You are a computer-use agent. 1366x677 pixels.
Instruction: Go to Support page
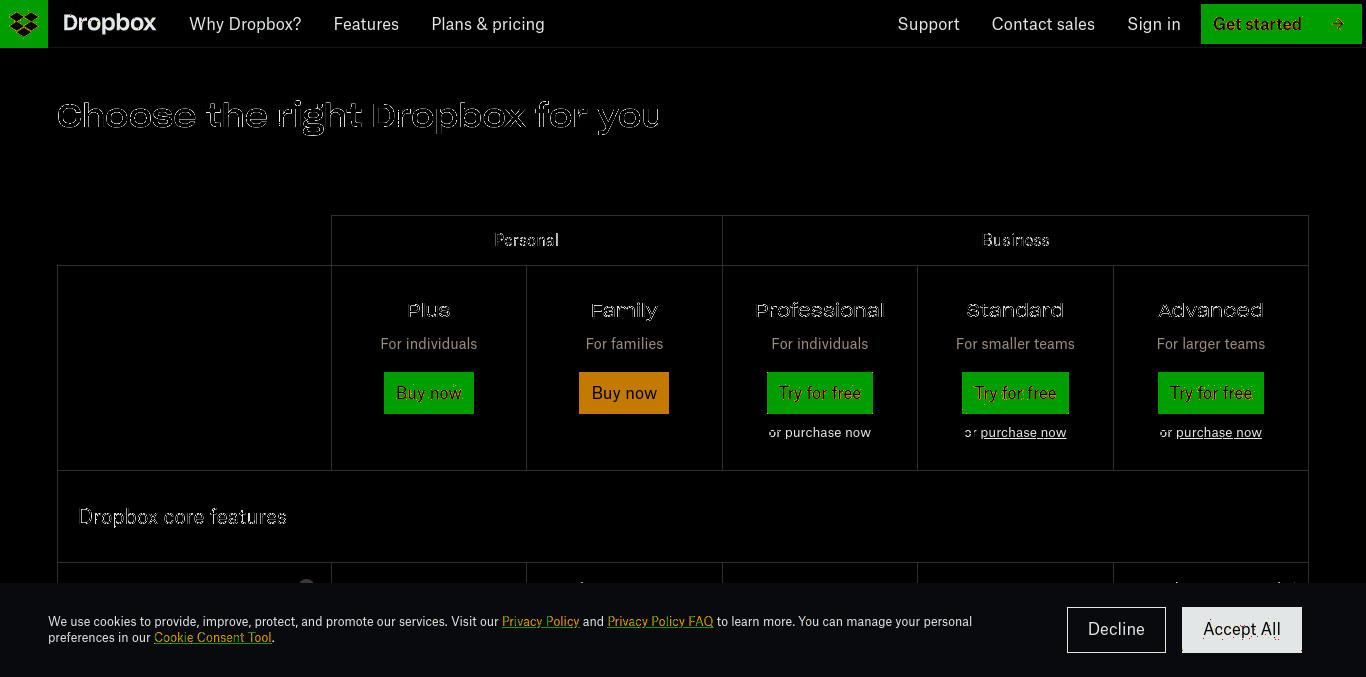pos(928,24)
